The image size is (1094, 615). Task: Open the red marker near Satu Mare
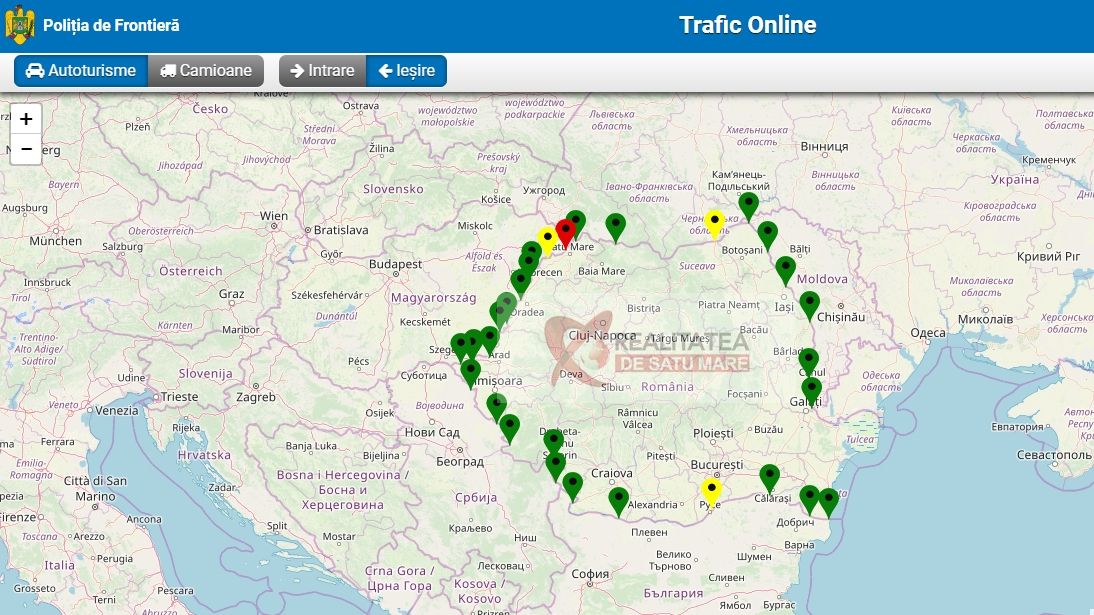click(x=565, y=231)
